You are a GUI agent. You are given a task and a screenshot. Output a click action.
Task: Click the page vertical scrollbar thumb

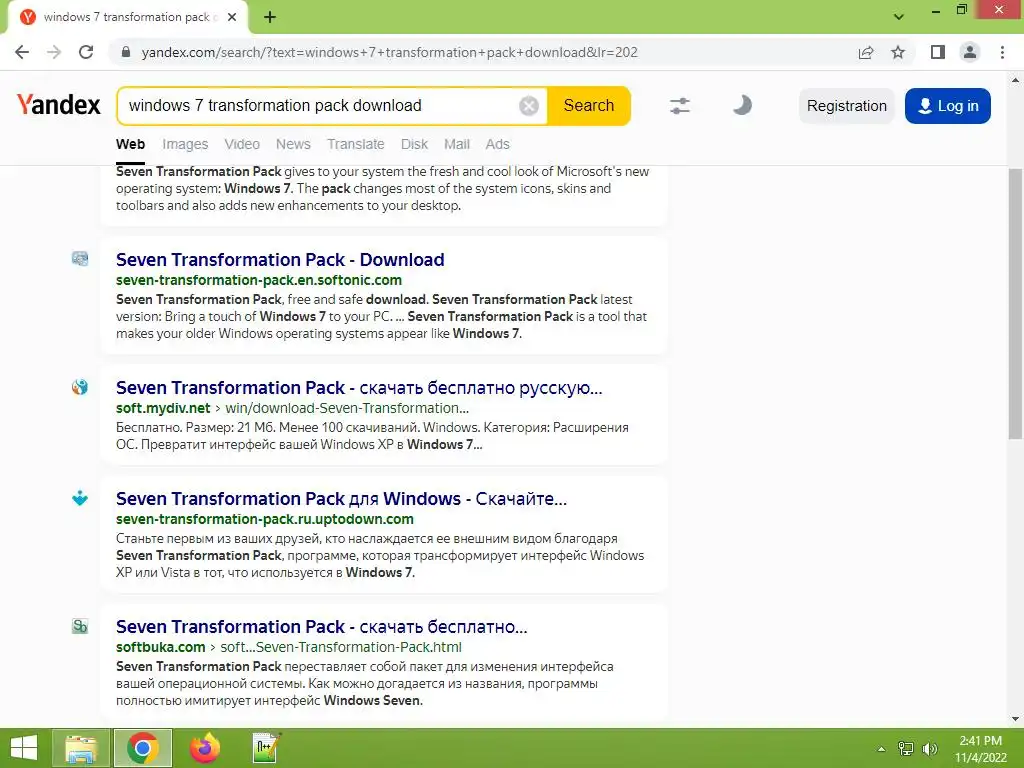point(1015,304)
